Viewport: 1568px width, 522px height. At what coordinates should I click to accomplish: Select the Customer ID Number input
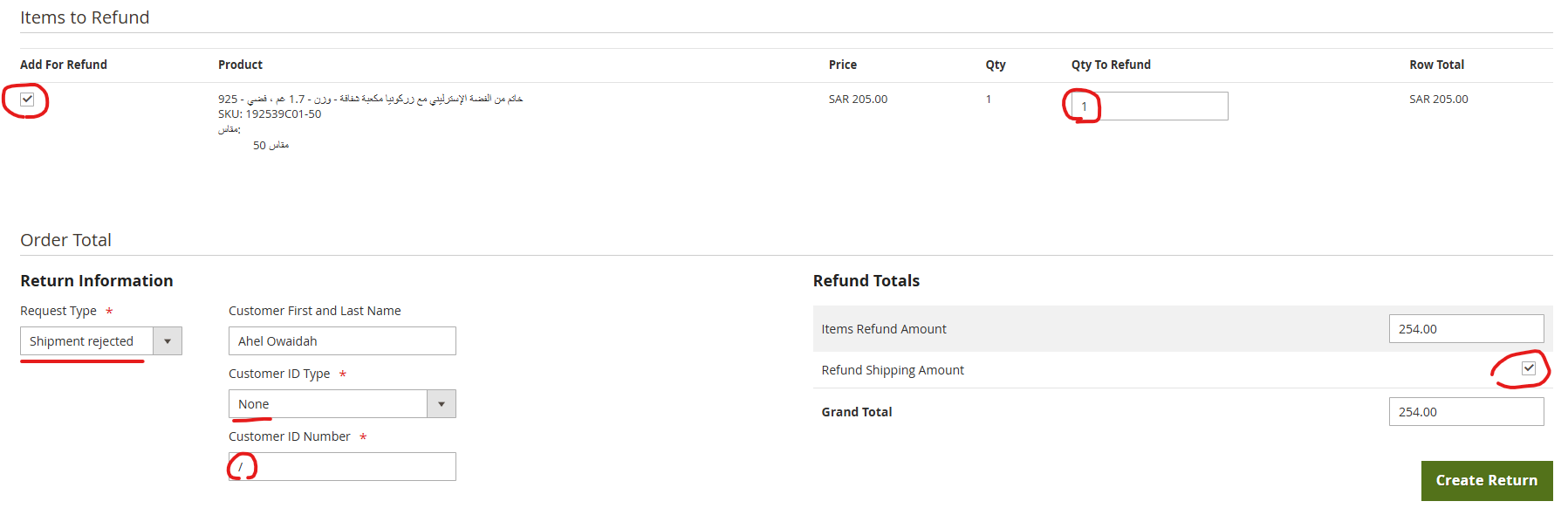tap(341, 467)
